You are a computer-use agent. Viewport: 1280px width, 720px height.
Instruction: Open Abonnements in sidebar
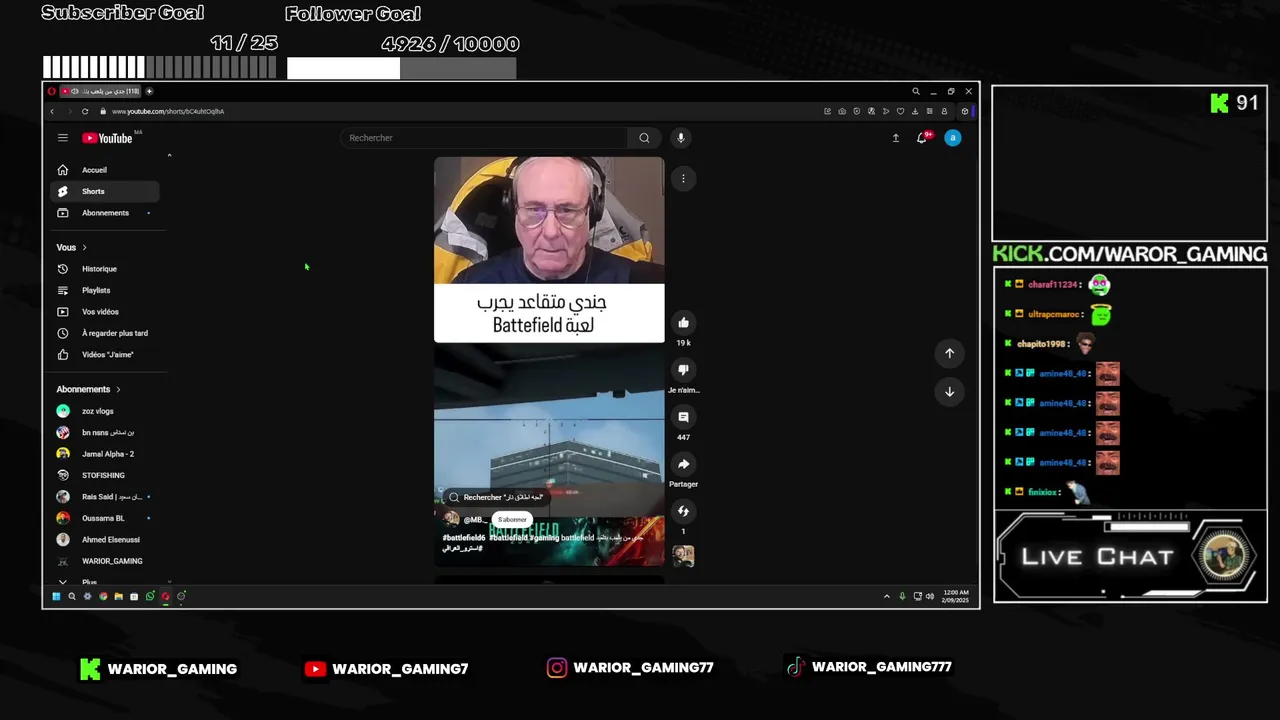[105, 213]
